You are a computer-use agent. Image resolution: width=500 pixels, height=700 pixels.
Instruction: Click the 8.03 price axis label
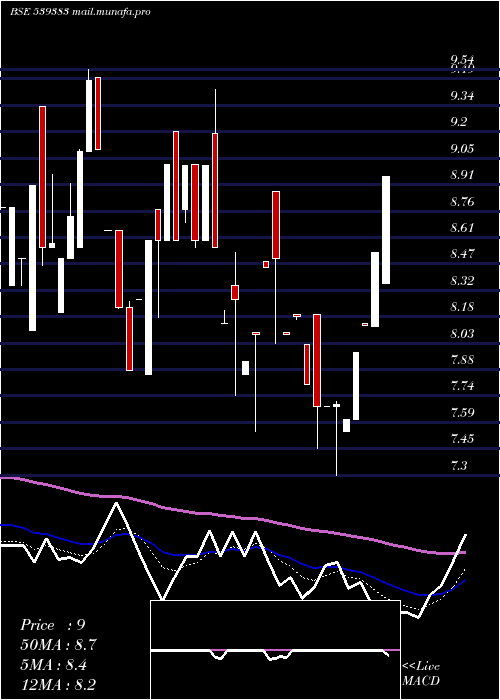pos(462,334)
